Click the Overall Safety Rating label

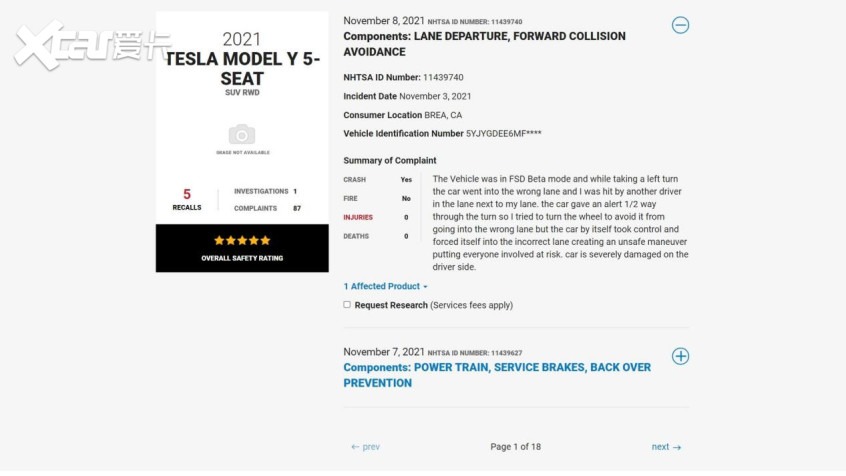click(242, 259)
